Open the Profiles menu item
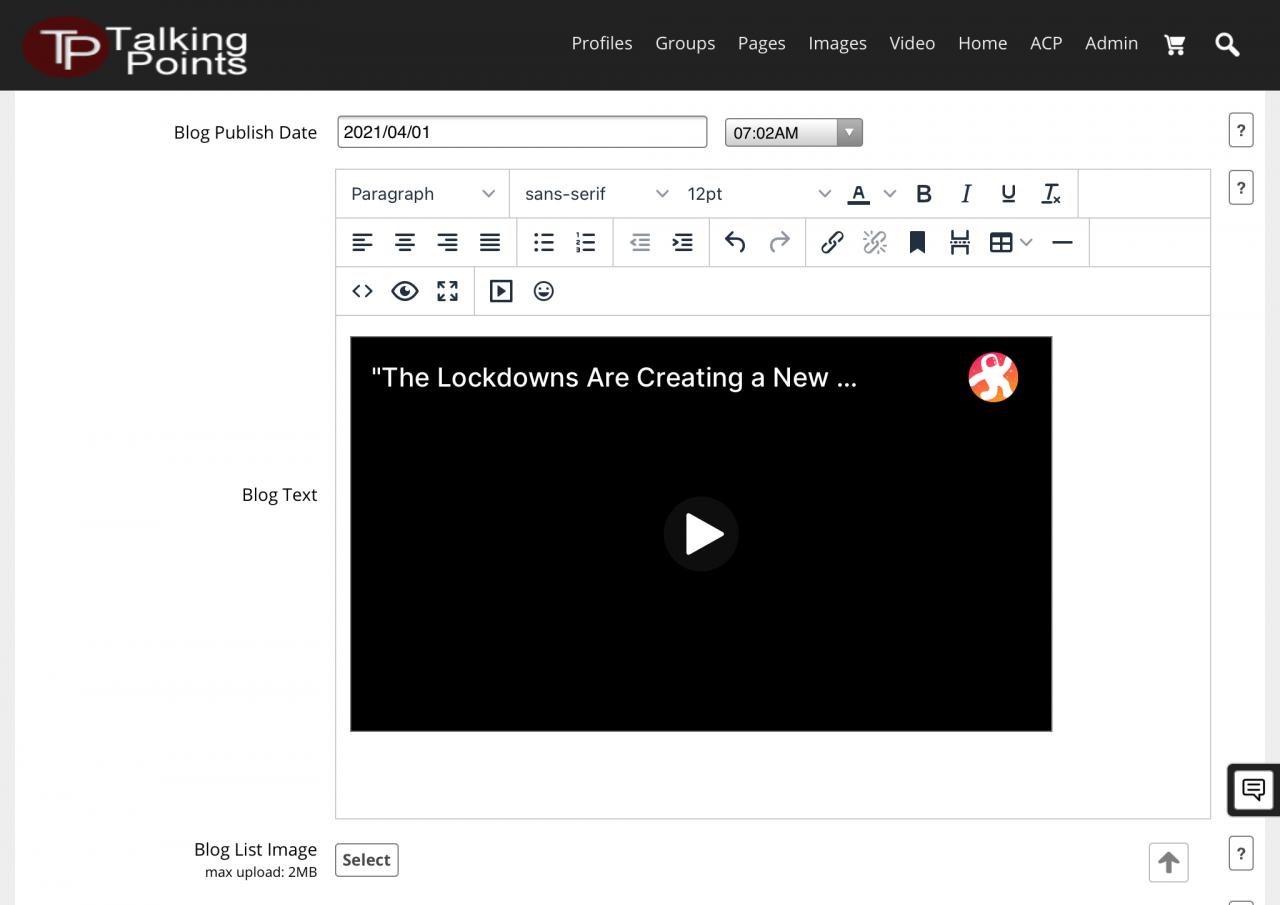1280x905 pixels. 601,43
